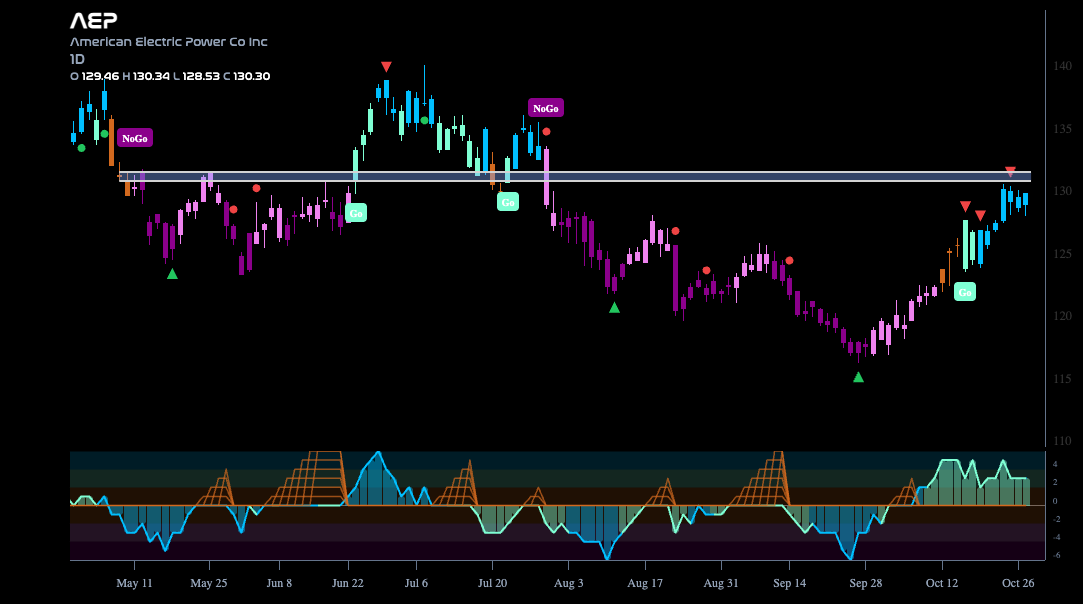Click the oscillator axis value 4

1055,464
